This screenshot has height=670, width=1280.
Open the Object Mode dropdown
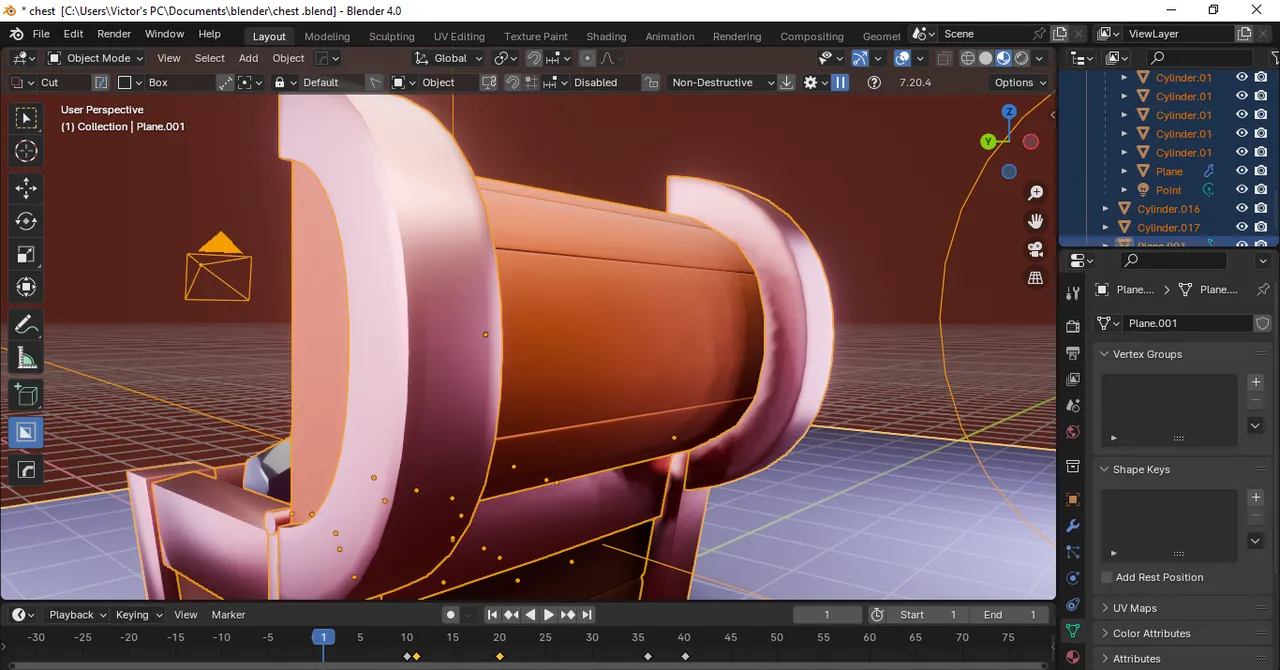pos(98,58)
